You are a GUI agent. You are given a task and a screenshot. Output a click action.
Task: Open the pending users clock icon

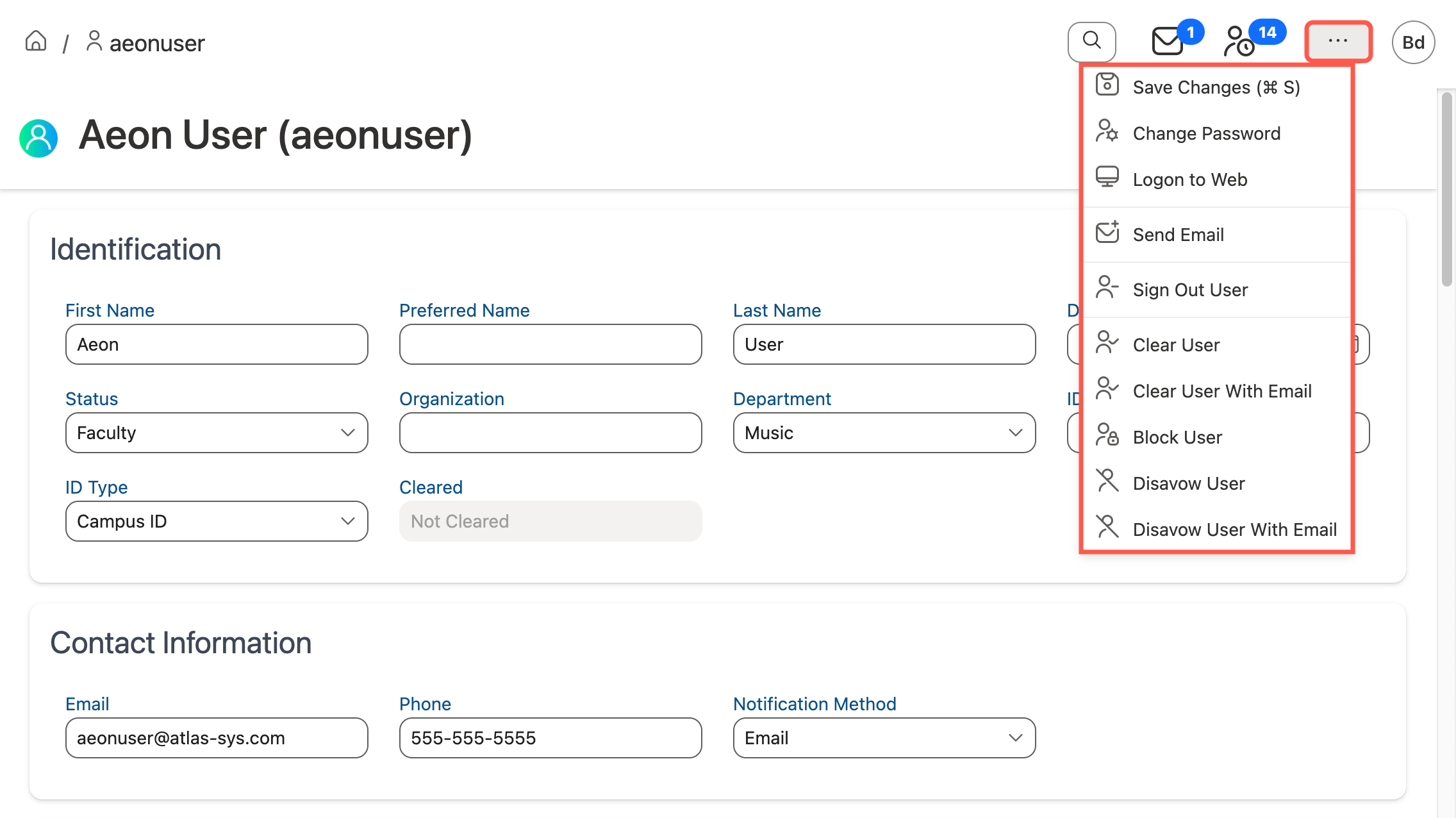(1239, 42)
